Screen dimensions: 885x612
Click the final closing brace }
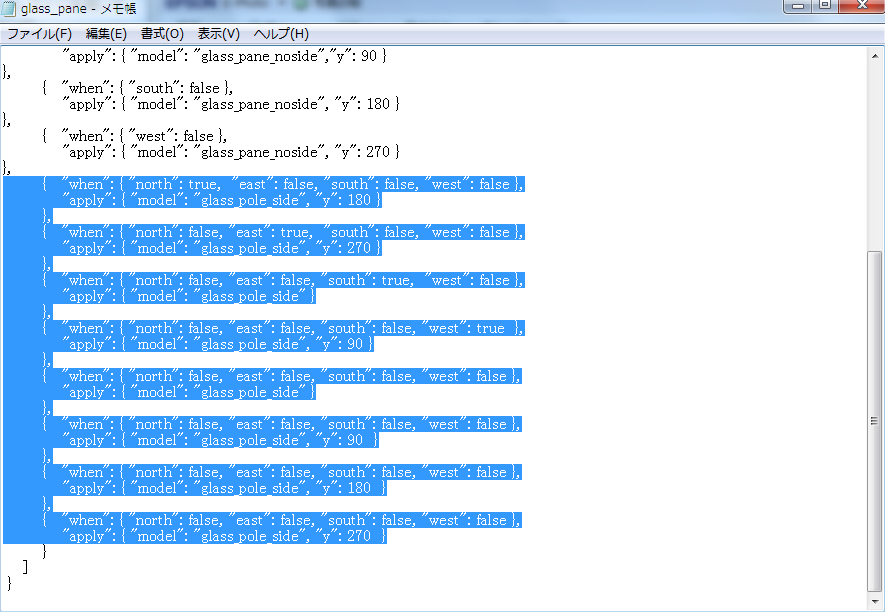pos(9,583)
